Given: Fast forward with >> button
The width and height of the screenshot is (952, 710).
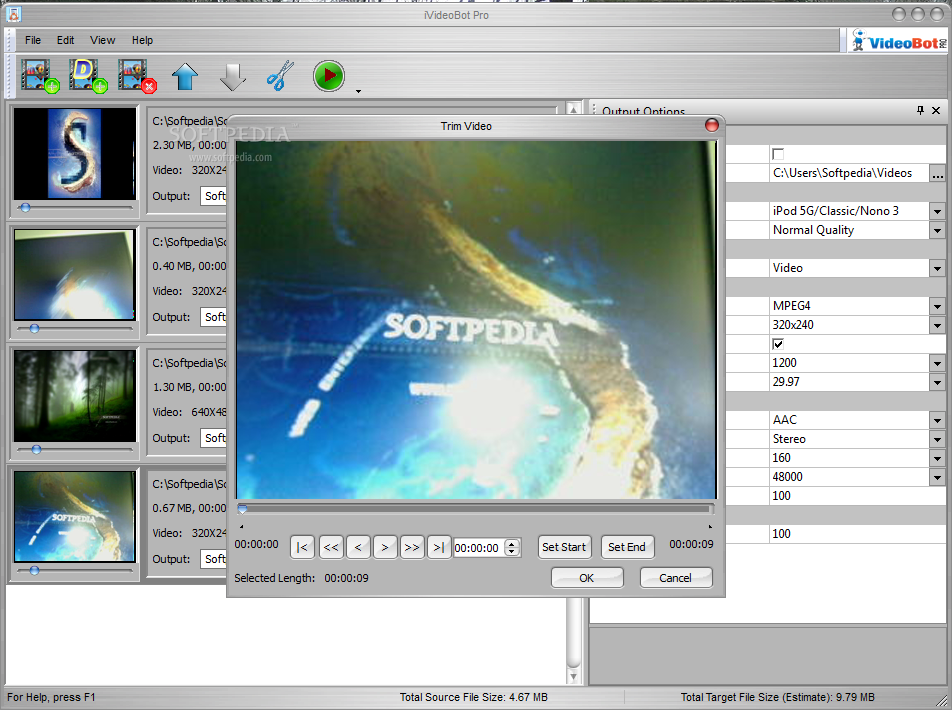Looking at the screenshot, I should [412, 547].
